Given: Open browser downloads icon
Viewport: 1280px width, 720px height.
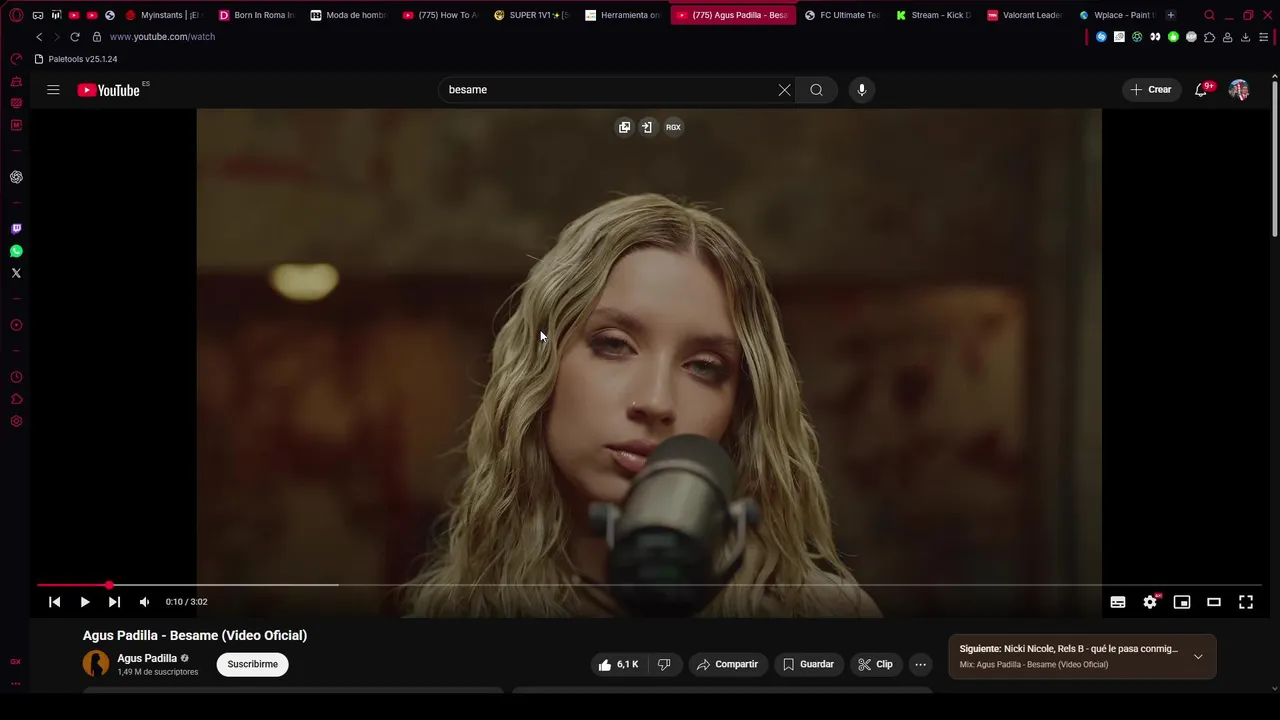Looking at the screenshot, I should (1245, 37).
